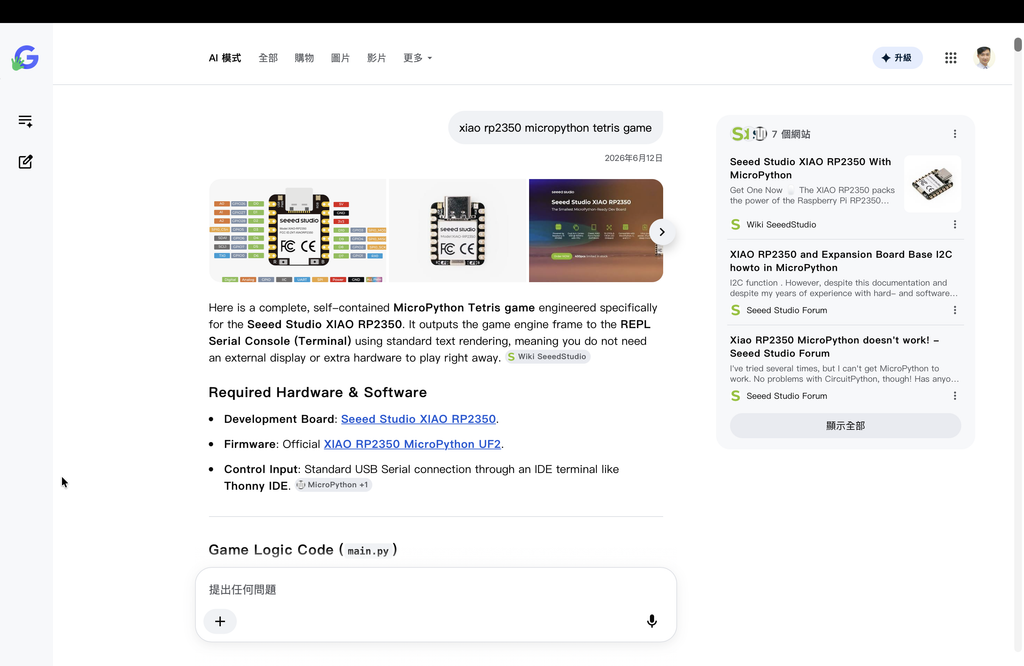Click Seeed Studio Forum under doesn't work result
The image size is (1024, 666).
click(x=786, y=396)
